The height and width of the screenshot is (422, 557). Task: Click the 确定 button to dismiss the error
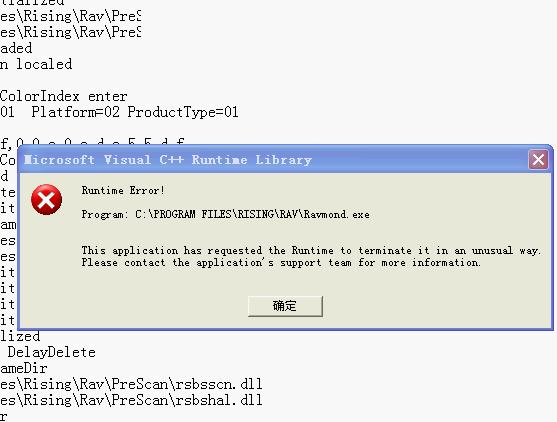pos(285,306)
